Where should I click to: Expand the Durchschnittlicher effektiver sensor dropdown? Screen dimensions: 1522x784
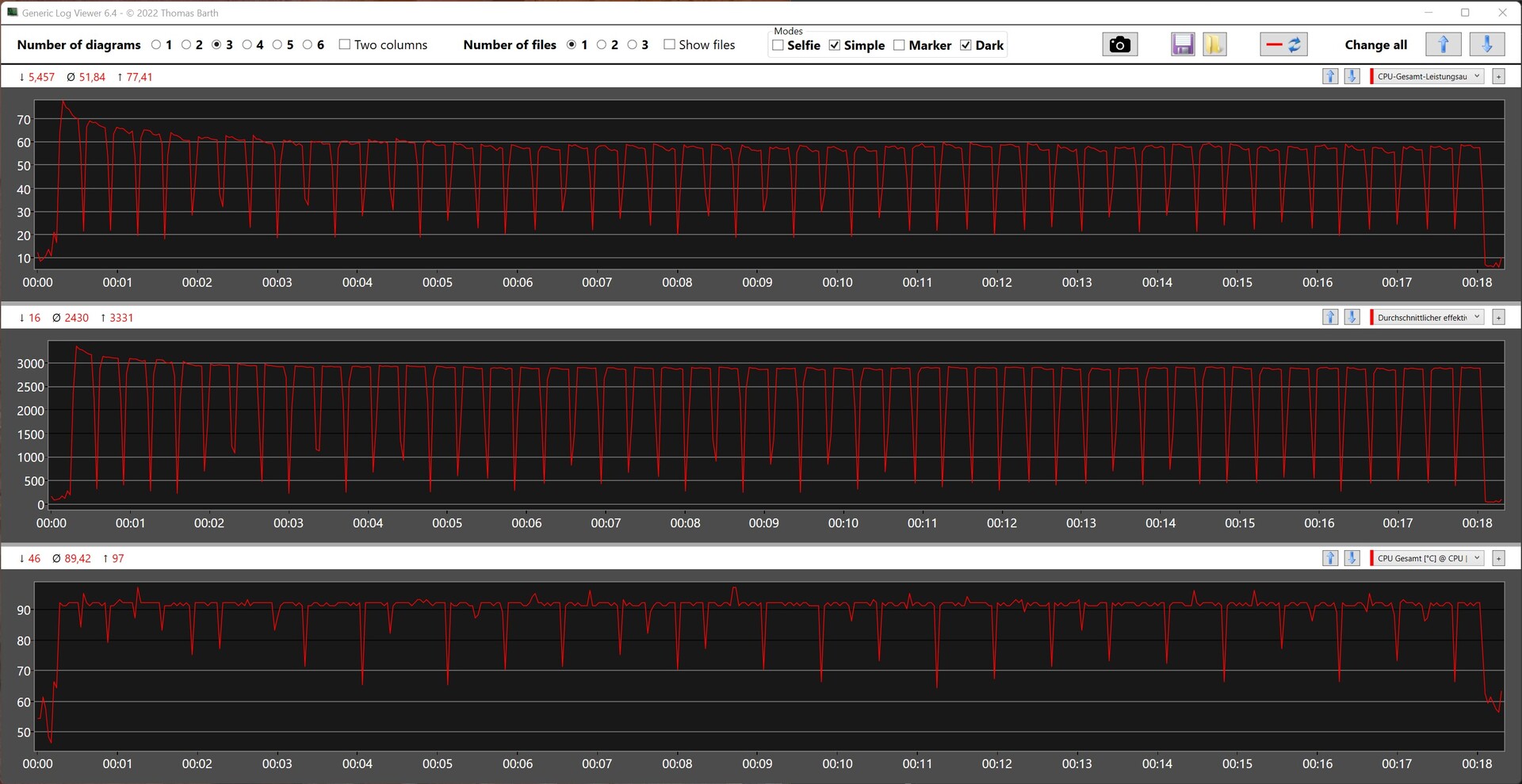click(x=1428, y=317)
